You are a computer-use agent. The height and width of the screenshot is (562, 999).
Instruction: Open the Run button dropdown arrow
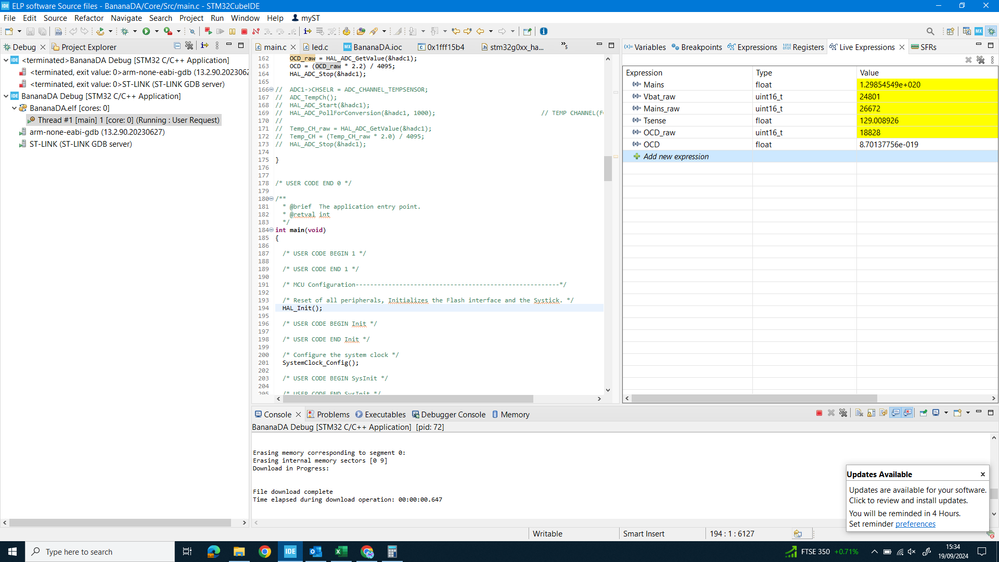click(x=156, y=31)
